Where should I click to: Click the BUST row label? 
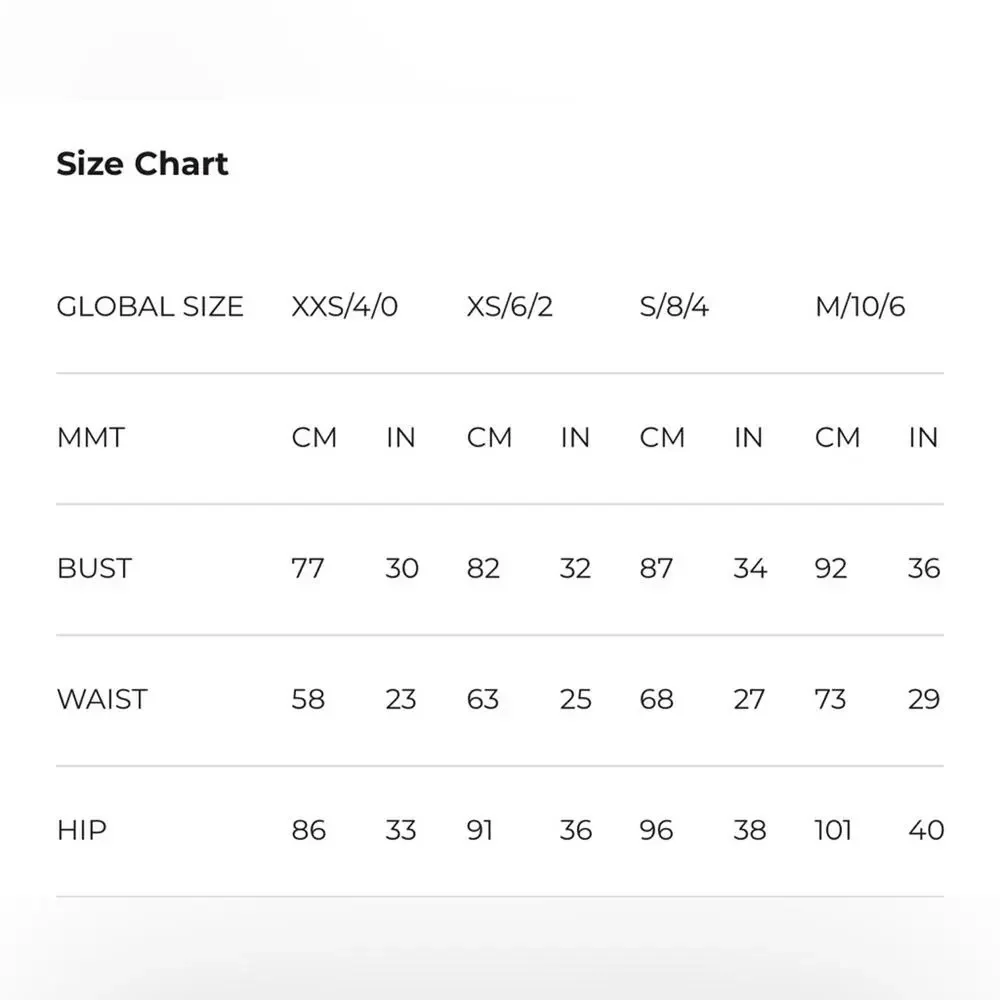tap(94, 569)
